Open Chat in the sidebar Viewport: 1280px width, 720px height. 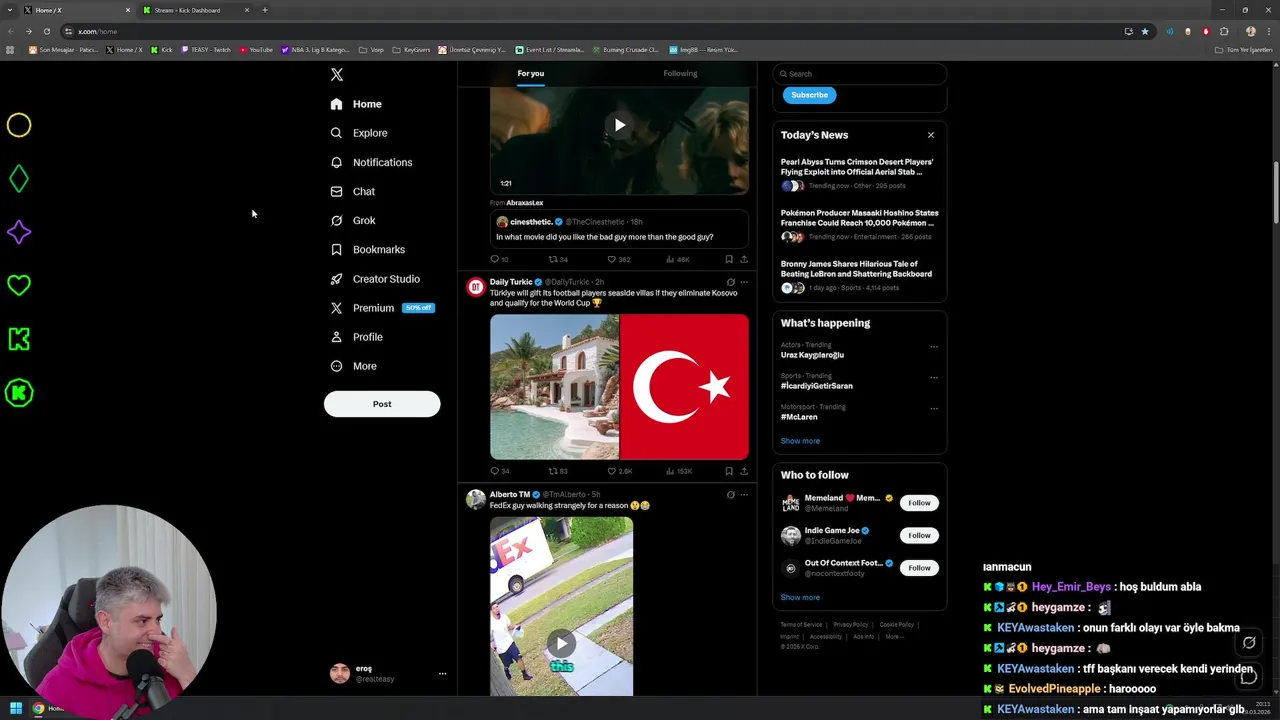[x=353, y=191]
